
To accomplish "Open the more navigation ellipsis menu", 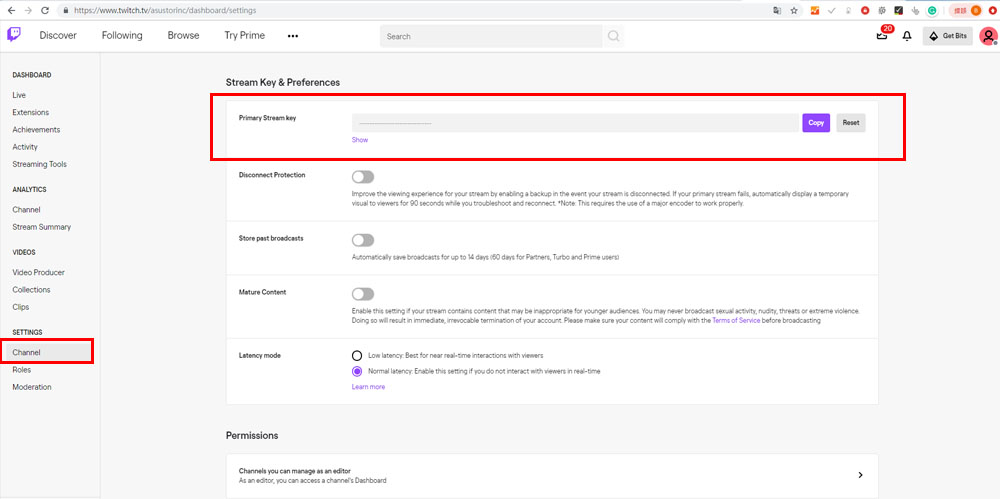I will click(293, 36).
